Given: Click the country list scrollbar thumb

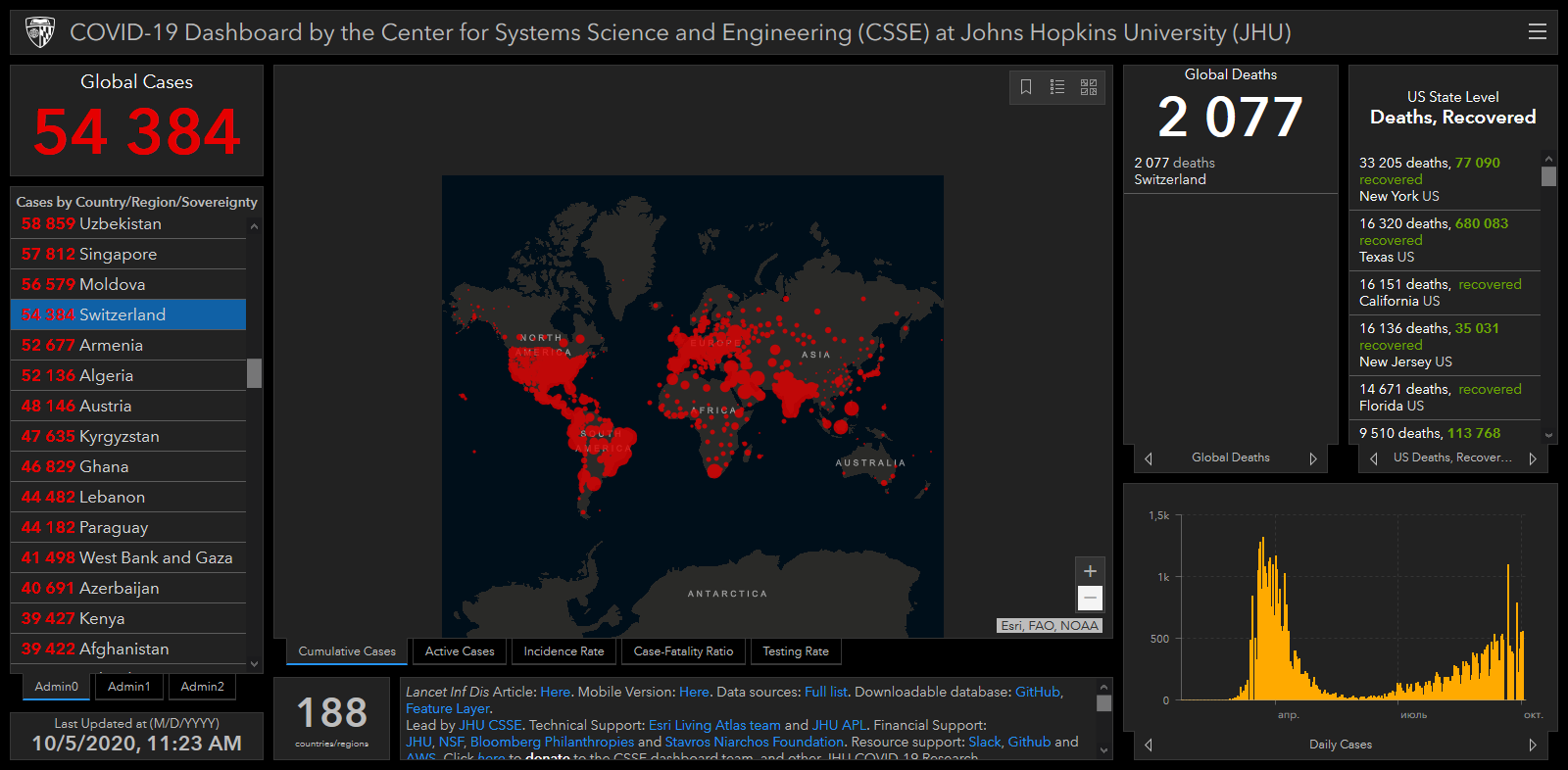Looking at the screenshot, I should (x=255, y=373).
